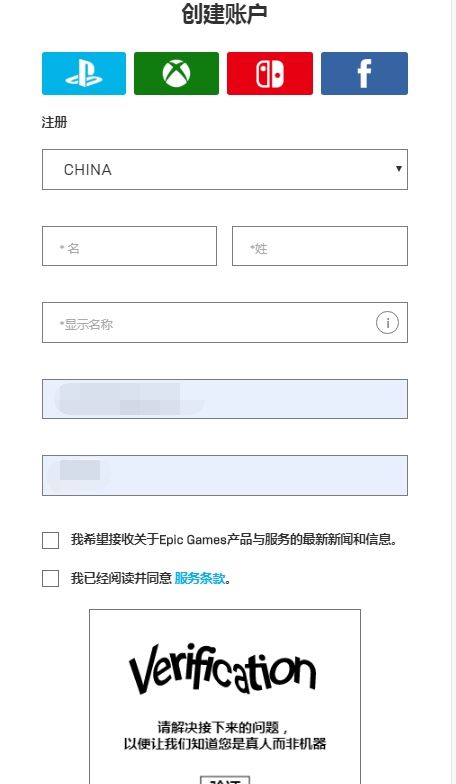The height and width of the screenshot is (784, 456).
Task: Check the Epic Games news checkbox
Action: (50, 540)
